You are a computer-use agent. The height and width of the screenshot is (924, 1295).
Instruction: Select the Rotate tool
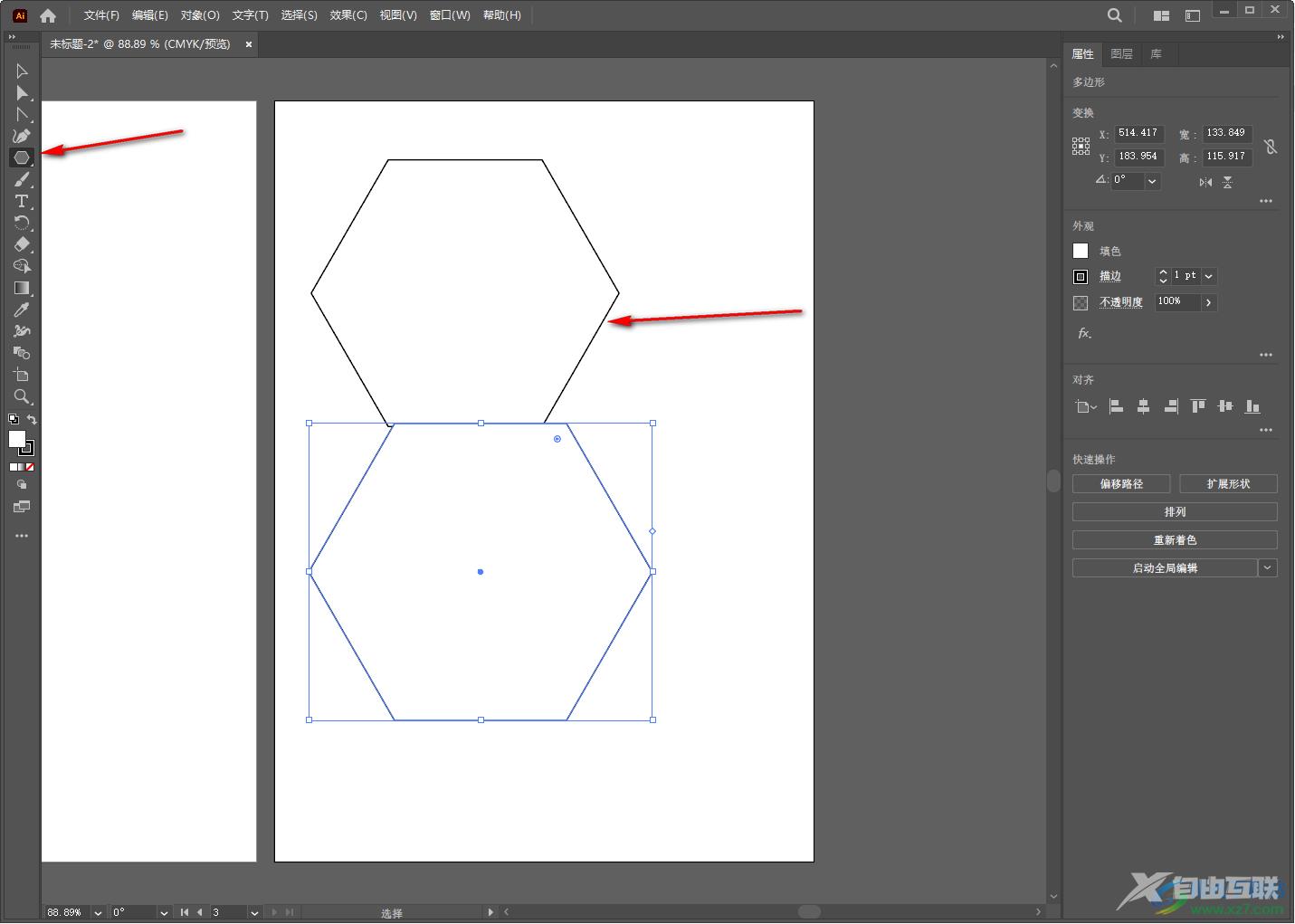point(22,223)
